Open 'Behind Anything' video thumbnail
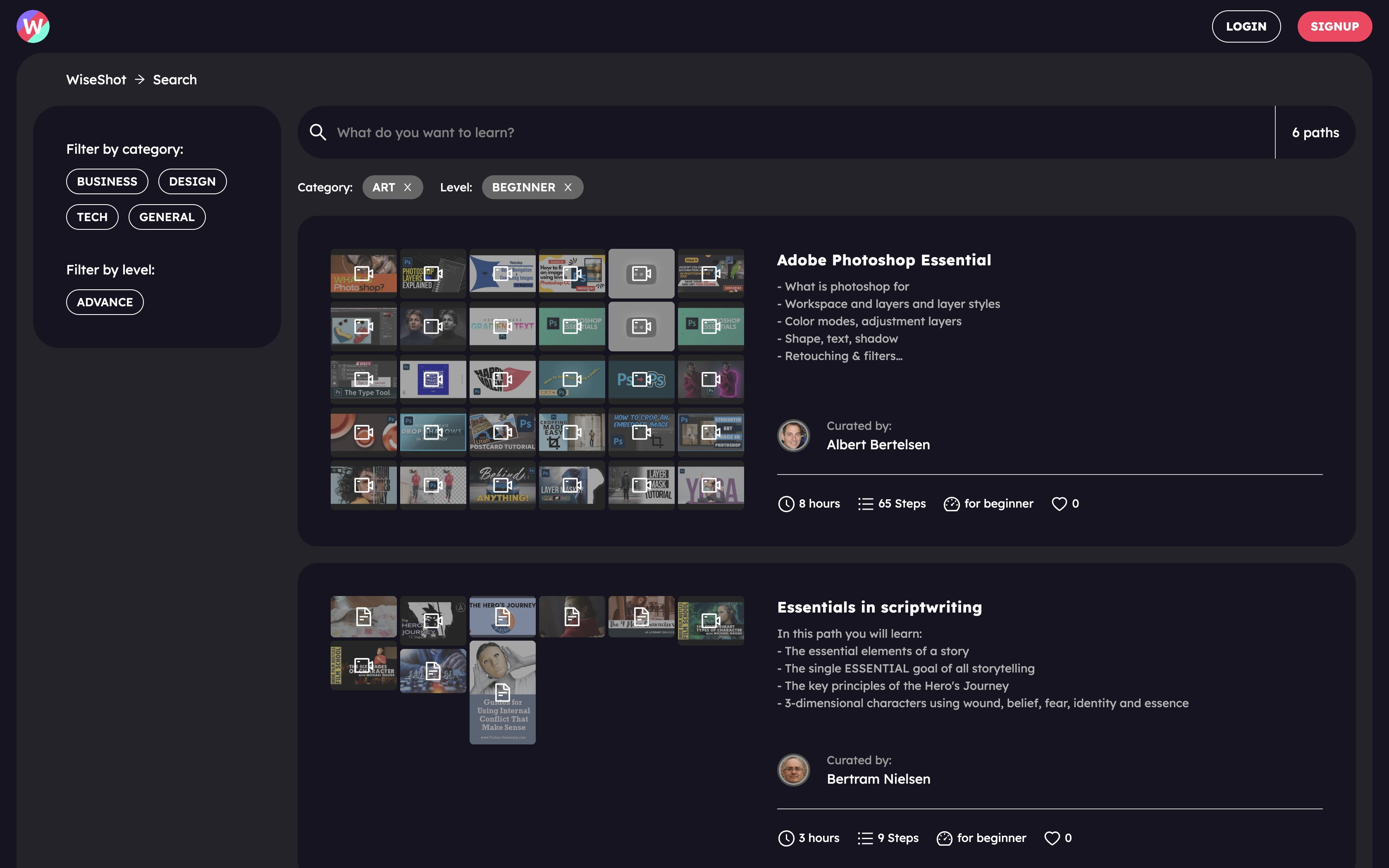This screenshot has width=1389, height=868. (x=502, y=485)
